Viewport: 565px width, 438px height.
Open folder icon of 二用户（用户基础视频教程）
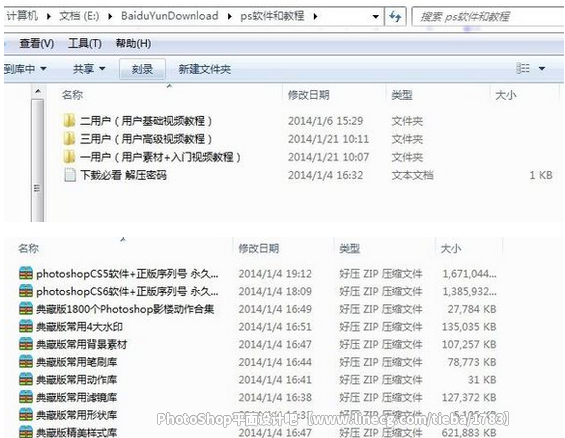[x=69, y=120]
